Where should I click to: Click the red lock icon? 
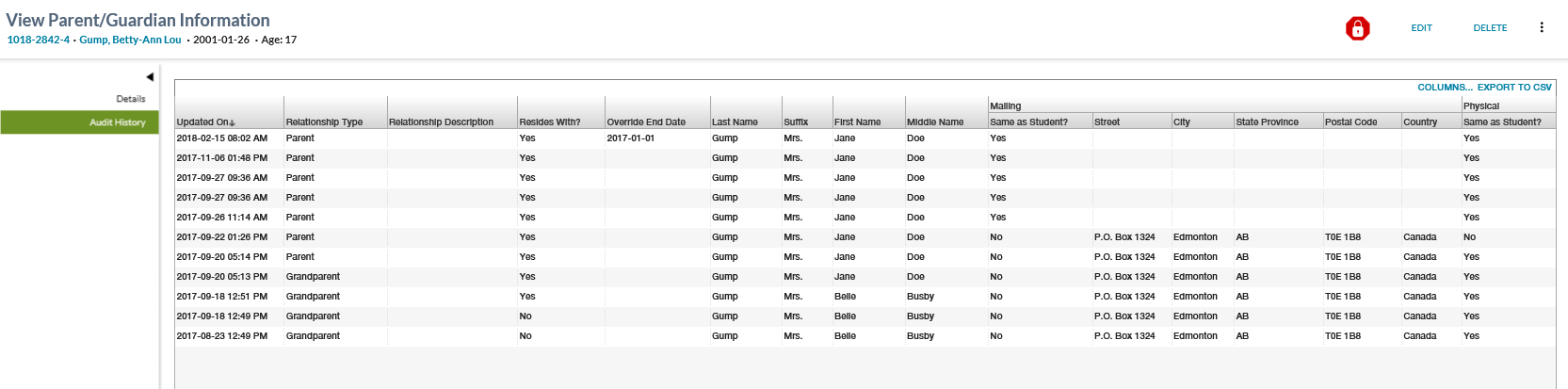(x=1357, y=28)
